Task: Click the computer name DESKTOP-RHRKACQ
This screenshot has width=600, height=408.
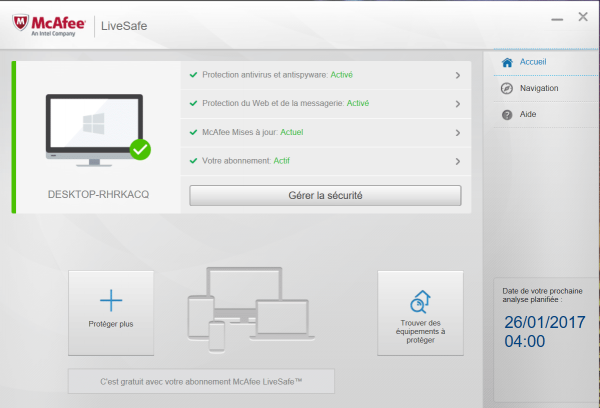Action: coord(98,194)
